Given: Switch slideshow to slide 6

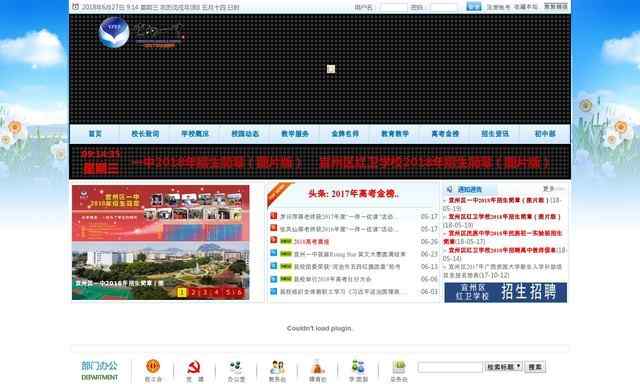Looking at the screenshot, I should pyautogui.click(x=240, y=292).
